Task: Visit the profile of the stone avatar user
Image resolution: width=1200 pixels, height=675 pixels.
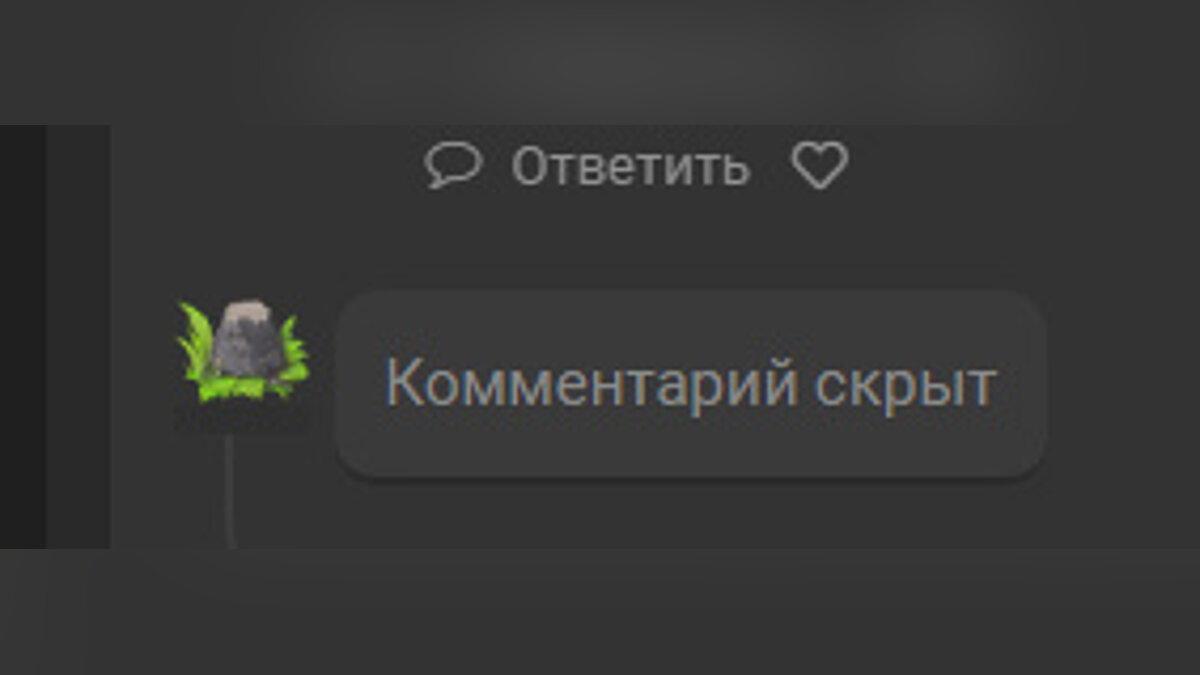Action: point(243,353)
